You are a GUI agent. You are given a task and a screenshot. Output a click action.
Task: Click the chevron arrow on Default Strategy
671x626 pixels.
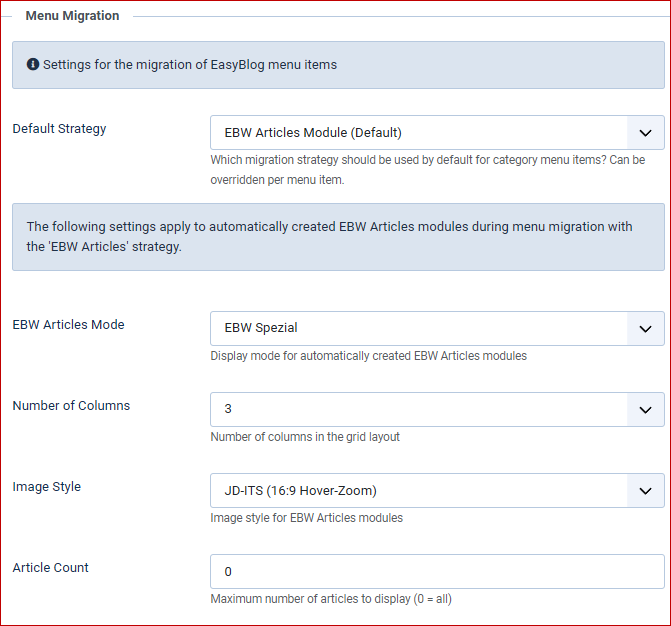(x=644, y=132)
